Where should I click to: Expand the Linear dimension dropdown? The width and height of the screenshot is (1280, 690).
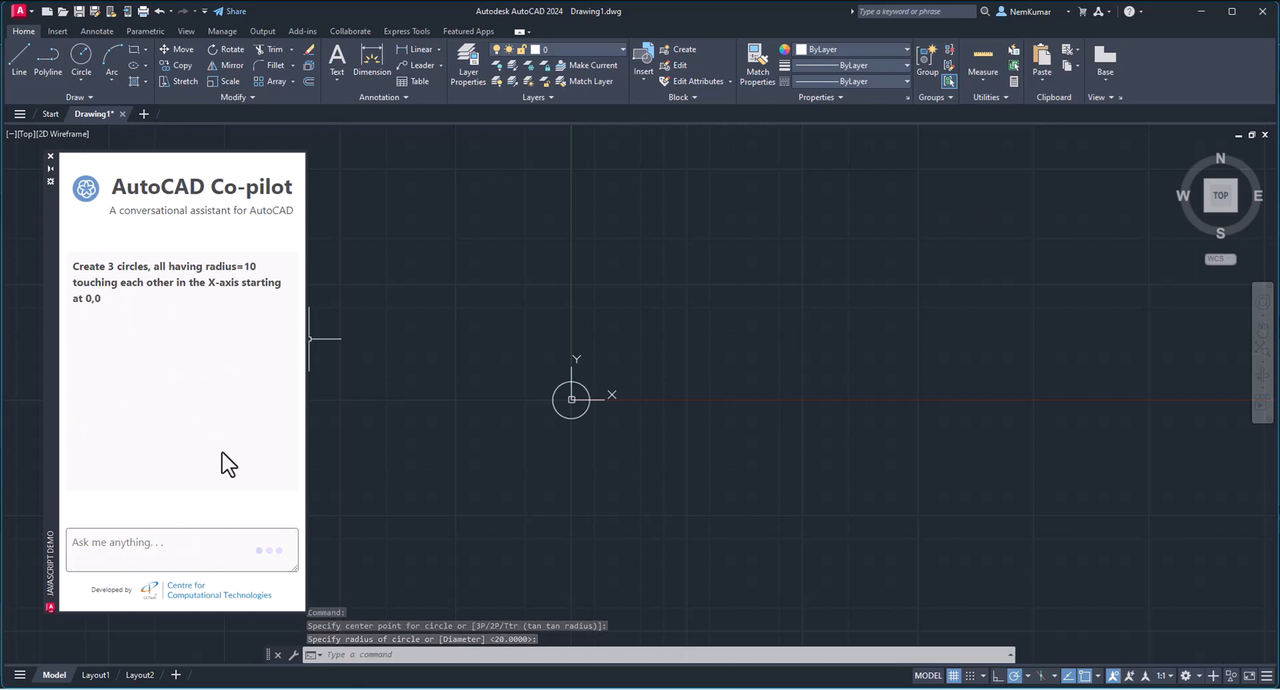coord(439,49)
